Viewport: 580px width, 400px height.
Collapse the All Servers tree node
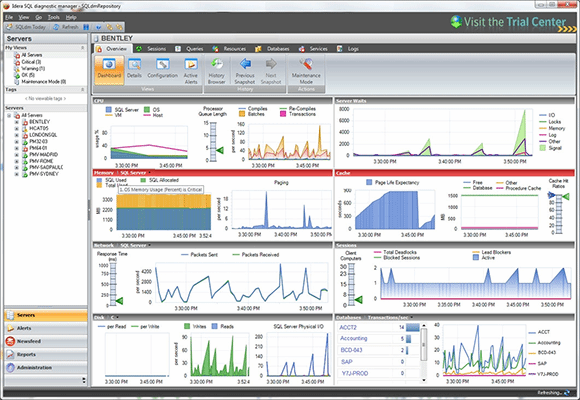(9, 115)
